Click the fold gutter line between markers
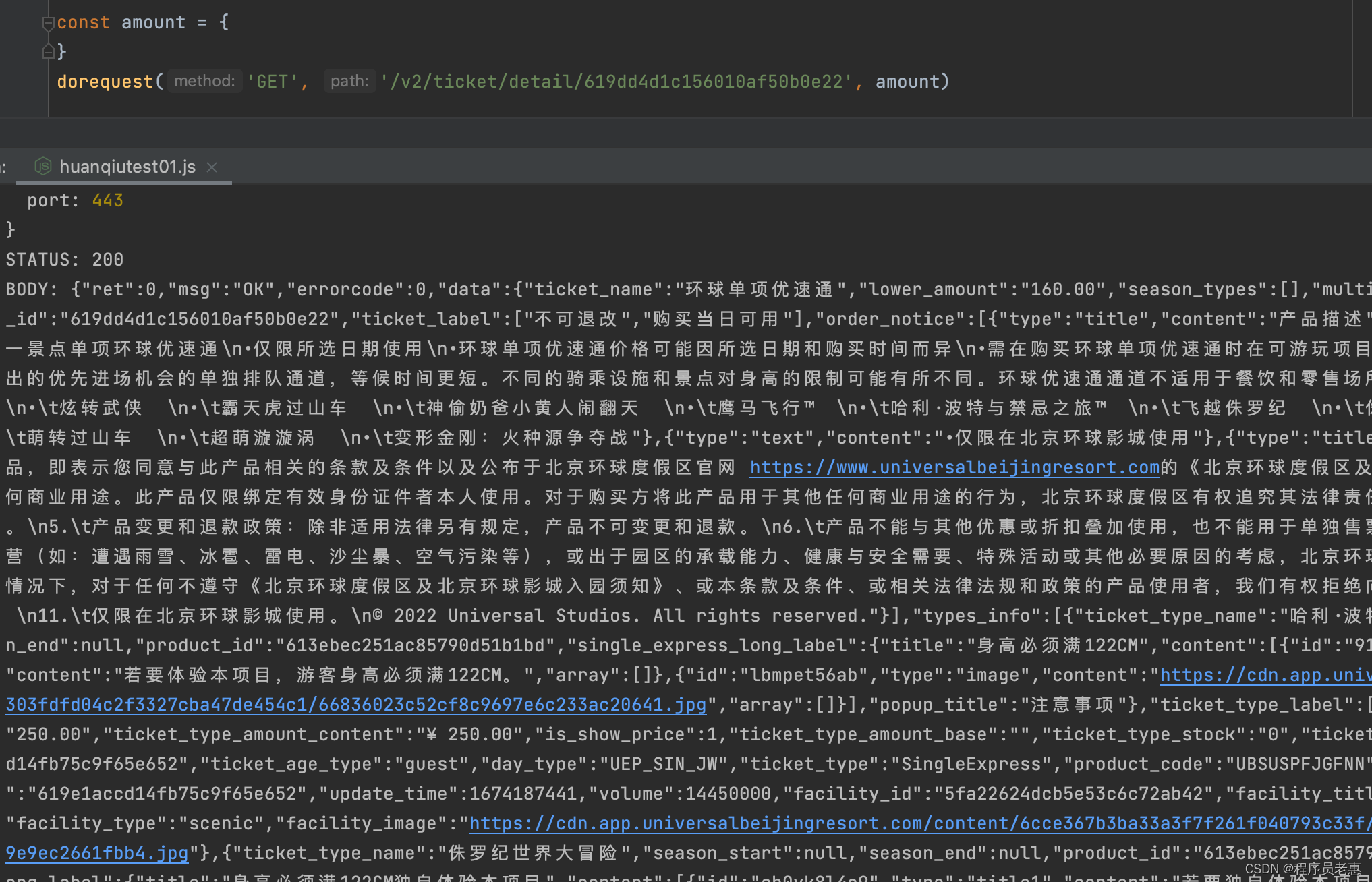This screenshot has height=882, width=1372. [x=49, y=37]
